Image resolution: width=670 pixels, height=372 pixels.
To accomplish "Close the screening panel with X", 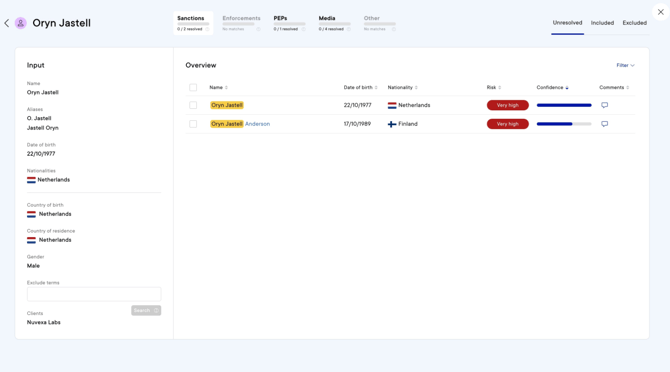I will pyautogui.click(x=661, y=12).
